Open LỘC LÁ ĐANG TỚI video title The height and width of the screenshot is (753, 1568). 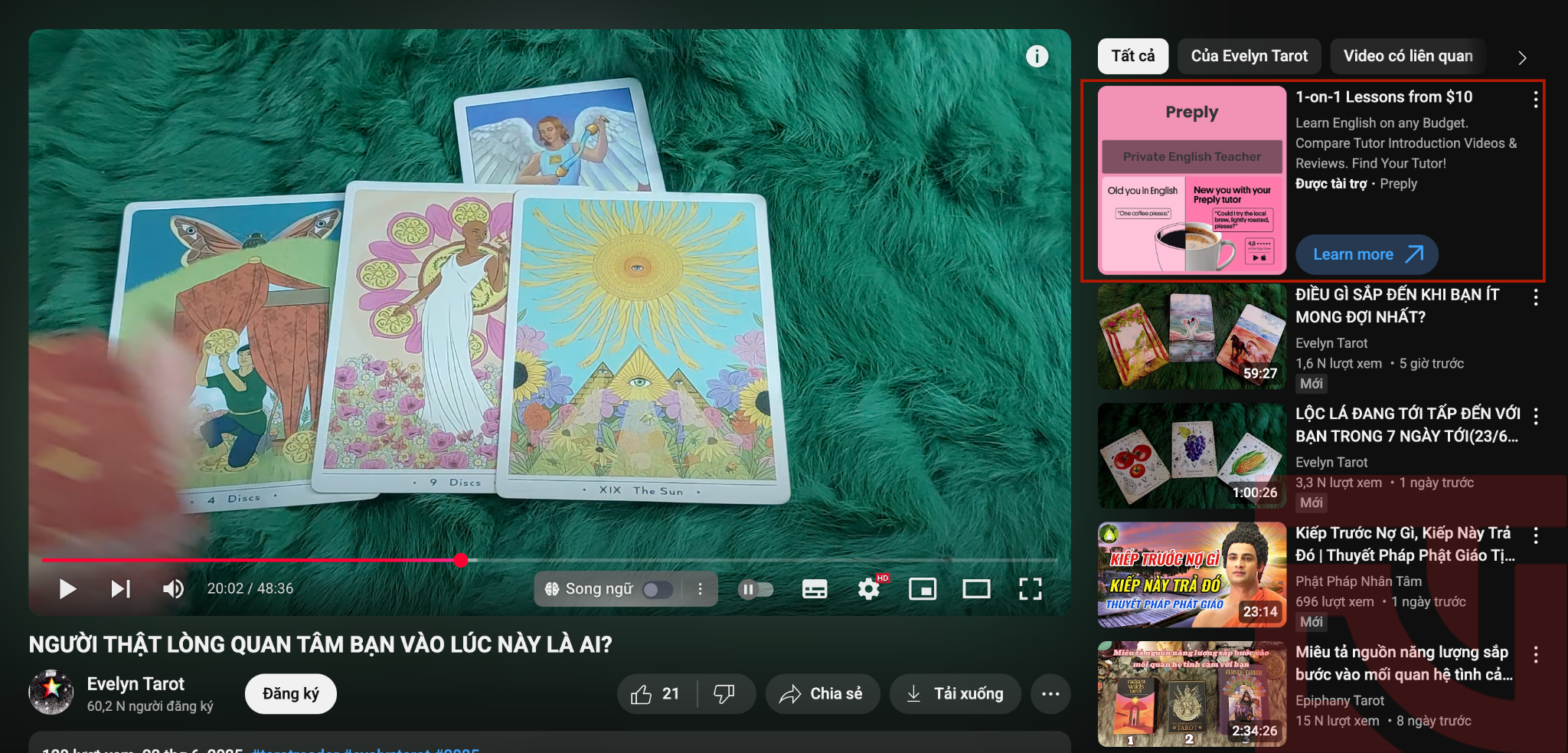pos(1407,425)
